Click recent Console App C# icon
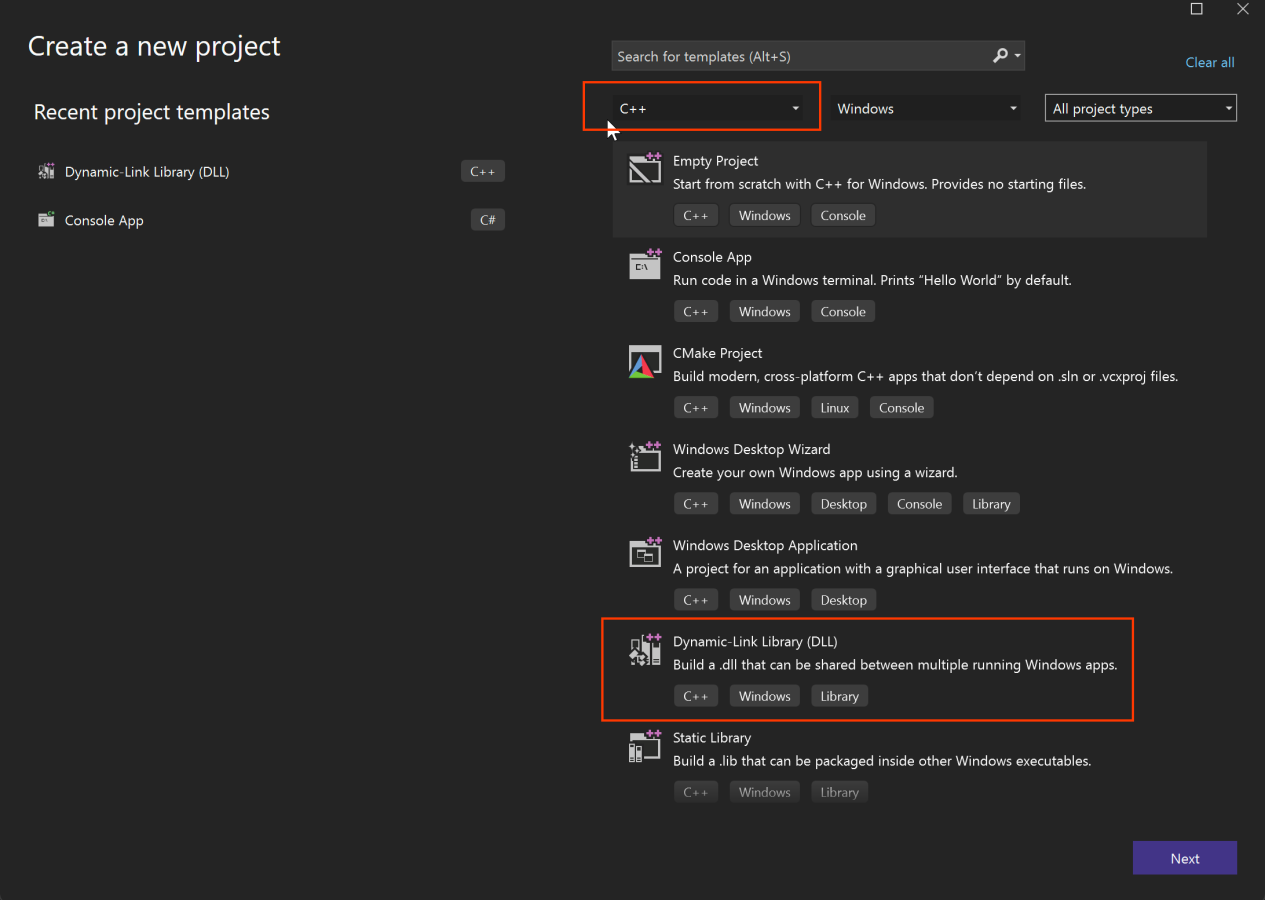1265x900 pixels. (x=46, y=220)
